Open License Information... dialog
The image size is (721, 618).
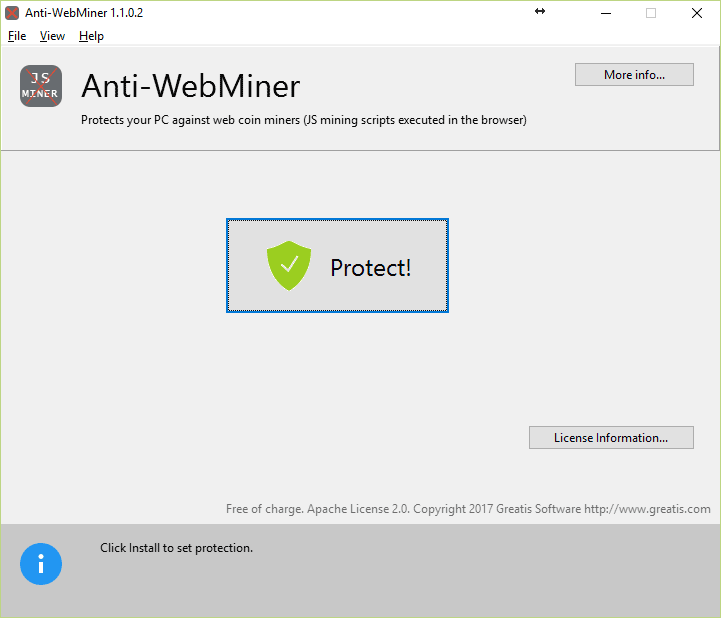[x=611, y=437]
